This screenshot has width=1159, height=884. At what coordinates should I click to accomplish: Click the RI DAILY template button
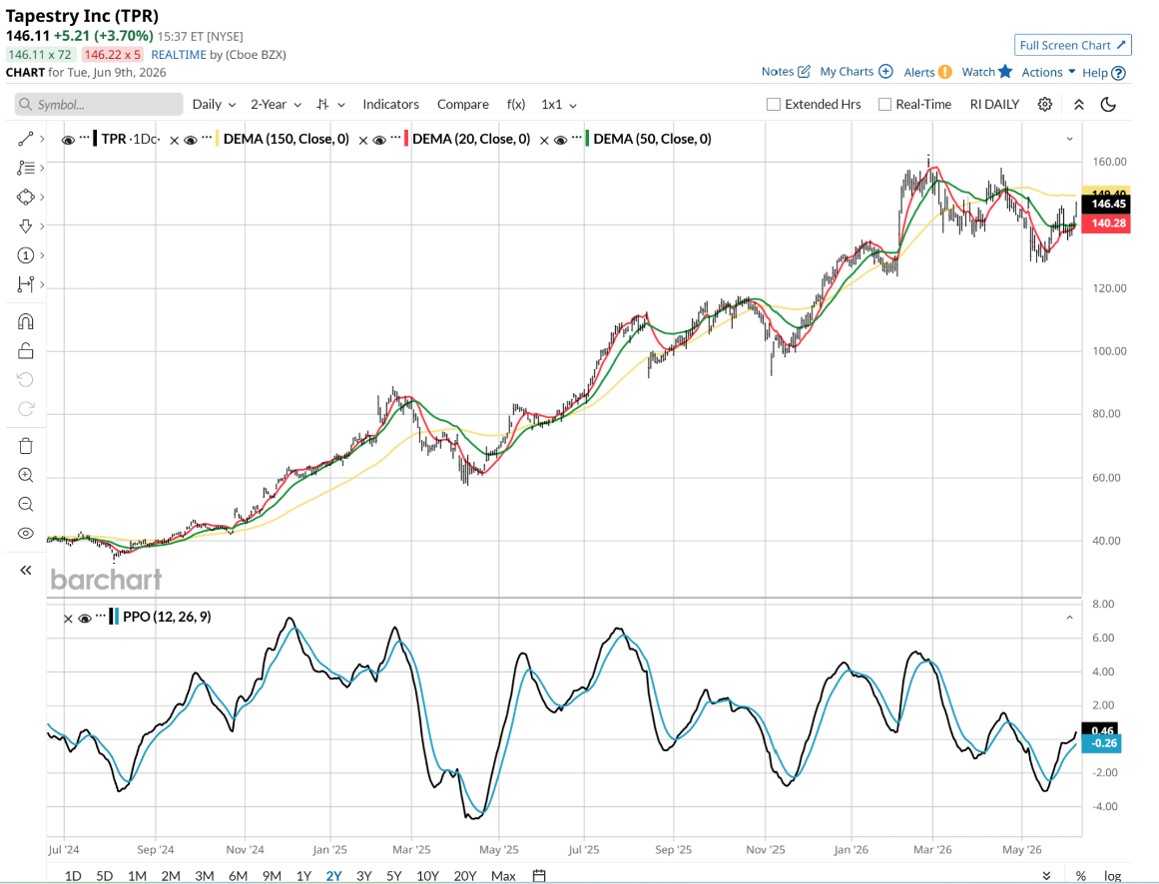tap(994, 104)
